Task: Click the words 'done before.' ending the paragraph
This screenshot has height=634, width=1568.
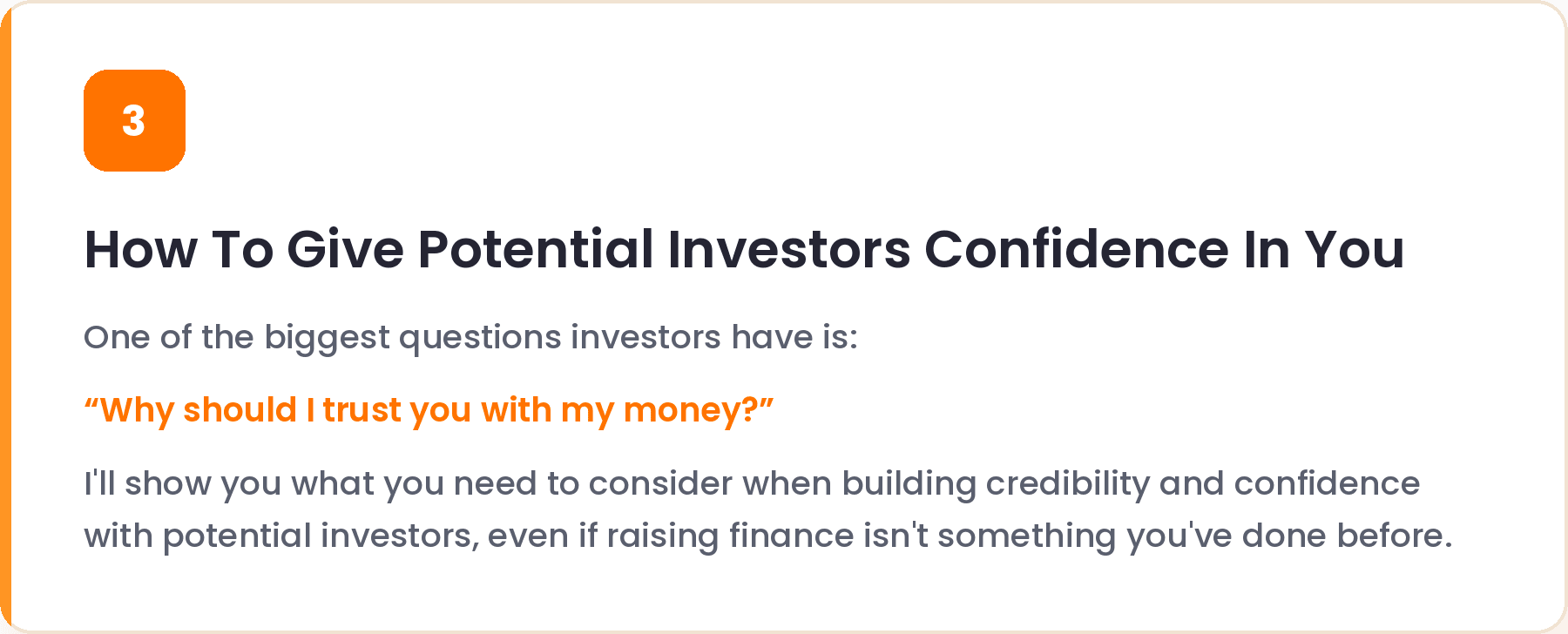Action: [x=1347, y=536]
